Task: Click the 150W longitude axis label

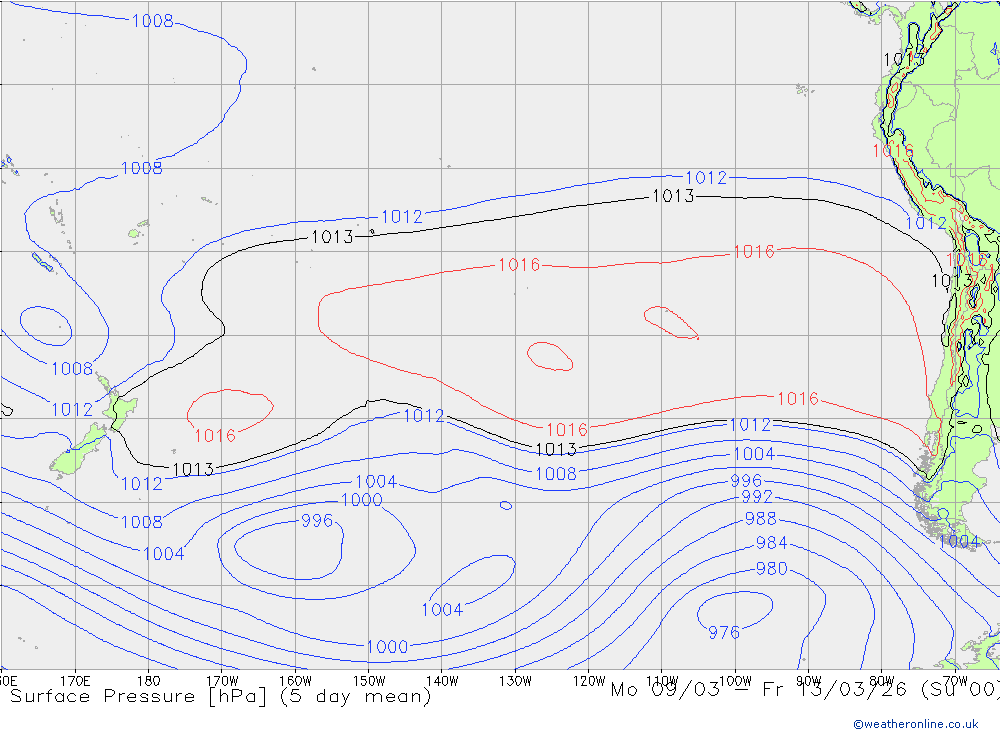Action: click(x=369, y=681)
